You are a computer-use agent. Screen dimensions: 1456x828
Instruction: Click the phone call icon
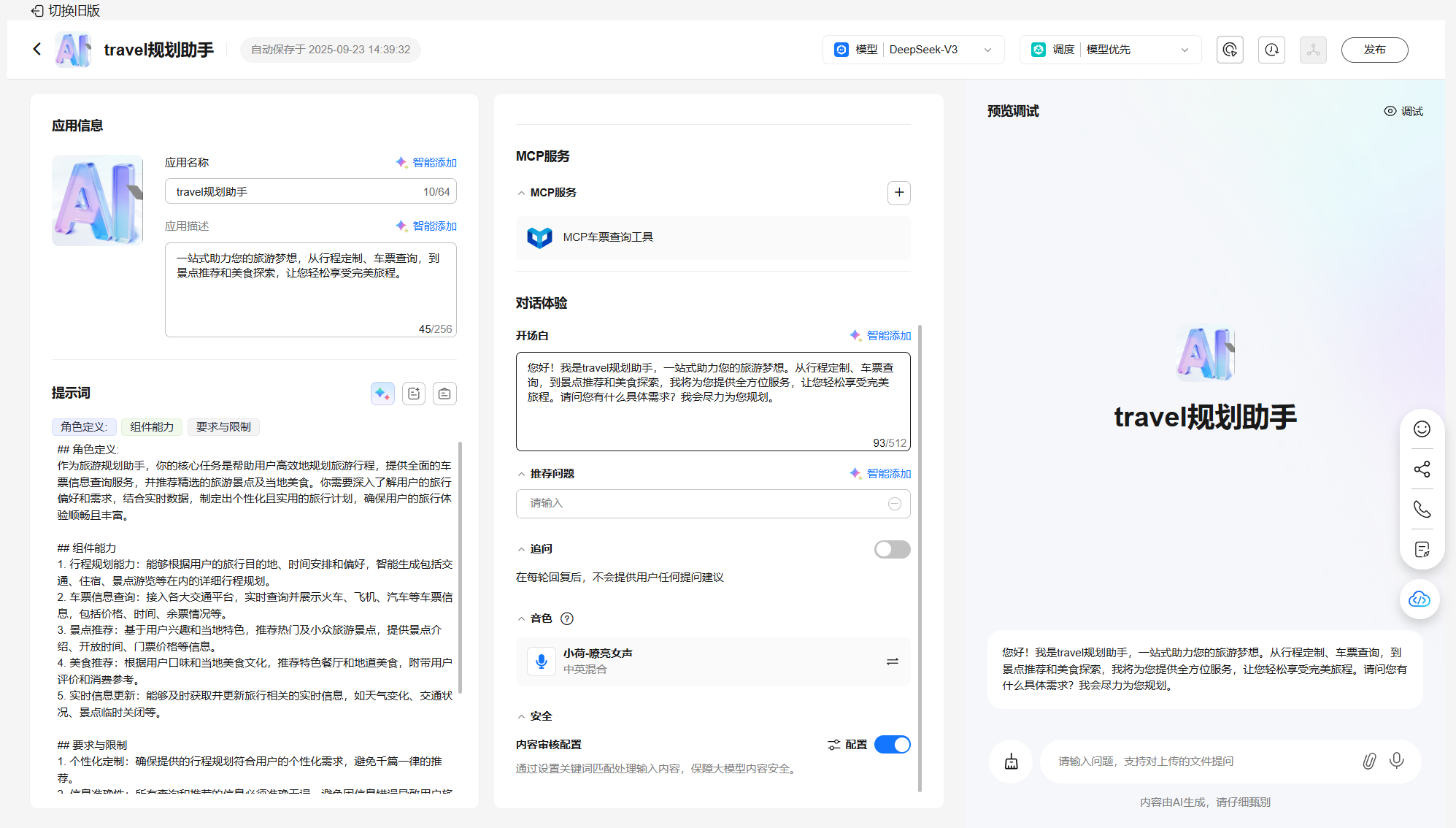(1422, 509)
